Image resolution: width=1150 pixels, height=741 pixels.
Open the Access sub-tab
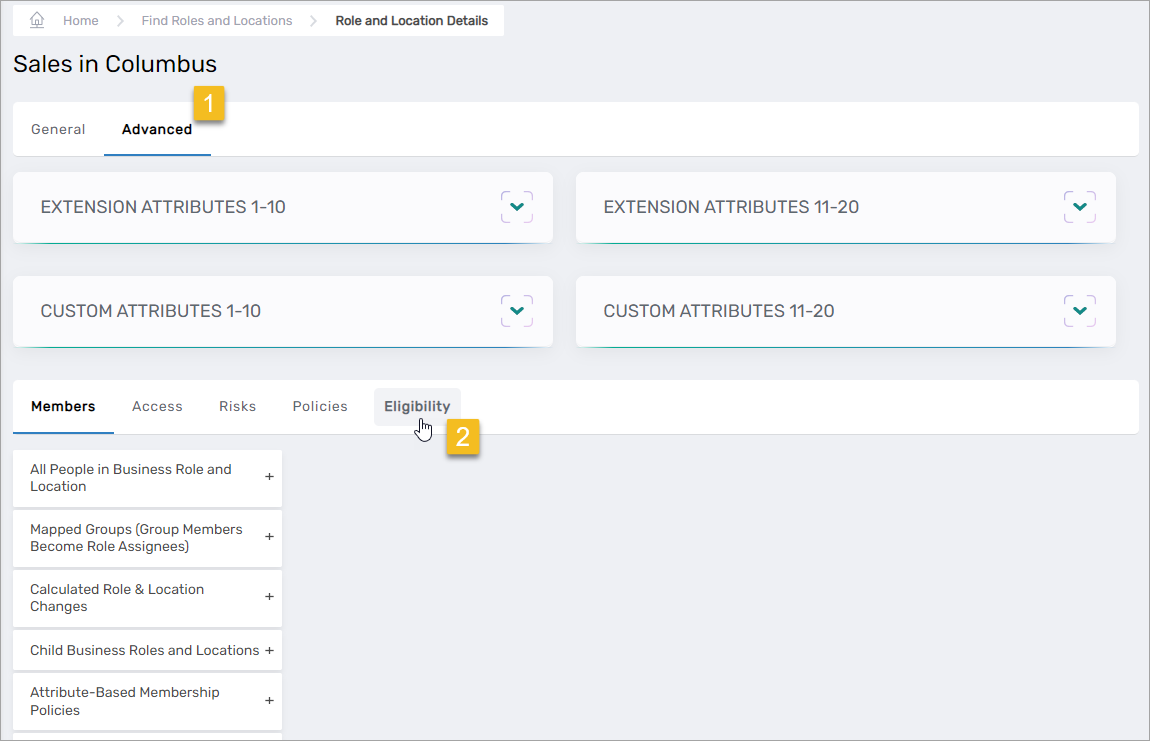pyautogui.click(x=157, y=406)
